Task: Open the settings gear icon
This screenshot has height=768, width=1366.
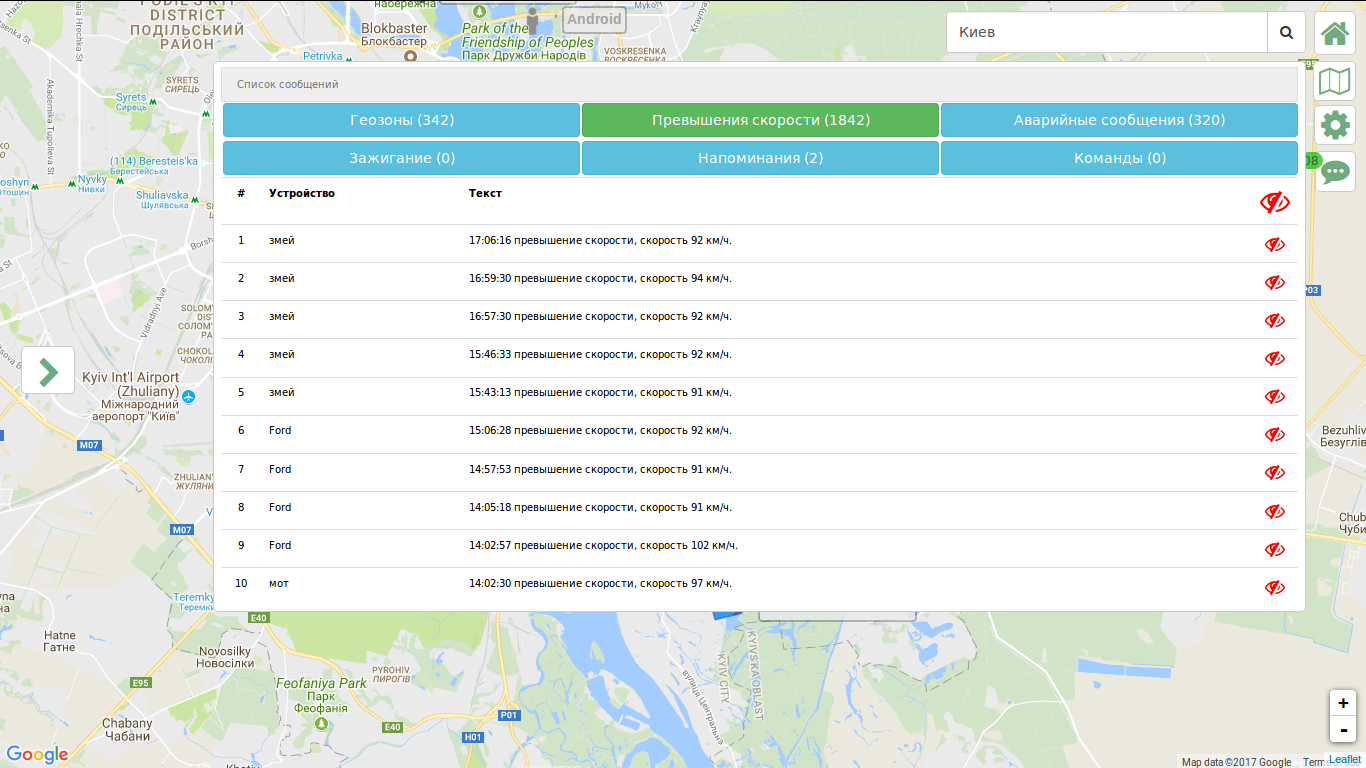Action: click(1335, 126)
